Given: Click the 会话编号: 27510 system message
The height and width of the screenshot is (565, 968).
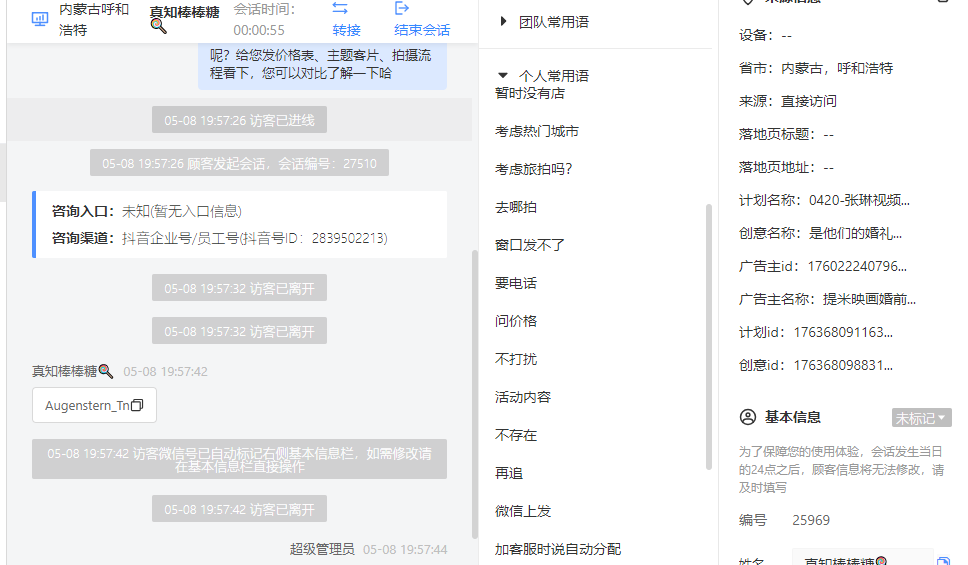Looking at the screenshot, I should point(240,163).
